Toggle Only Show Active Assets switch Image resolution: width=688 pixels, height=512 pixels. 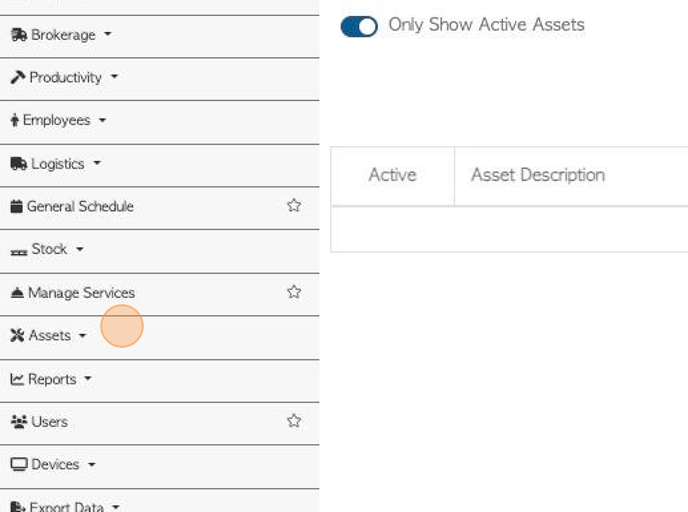point(359,26)
